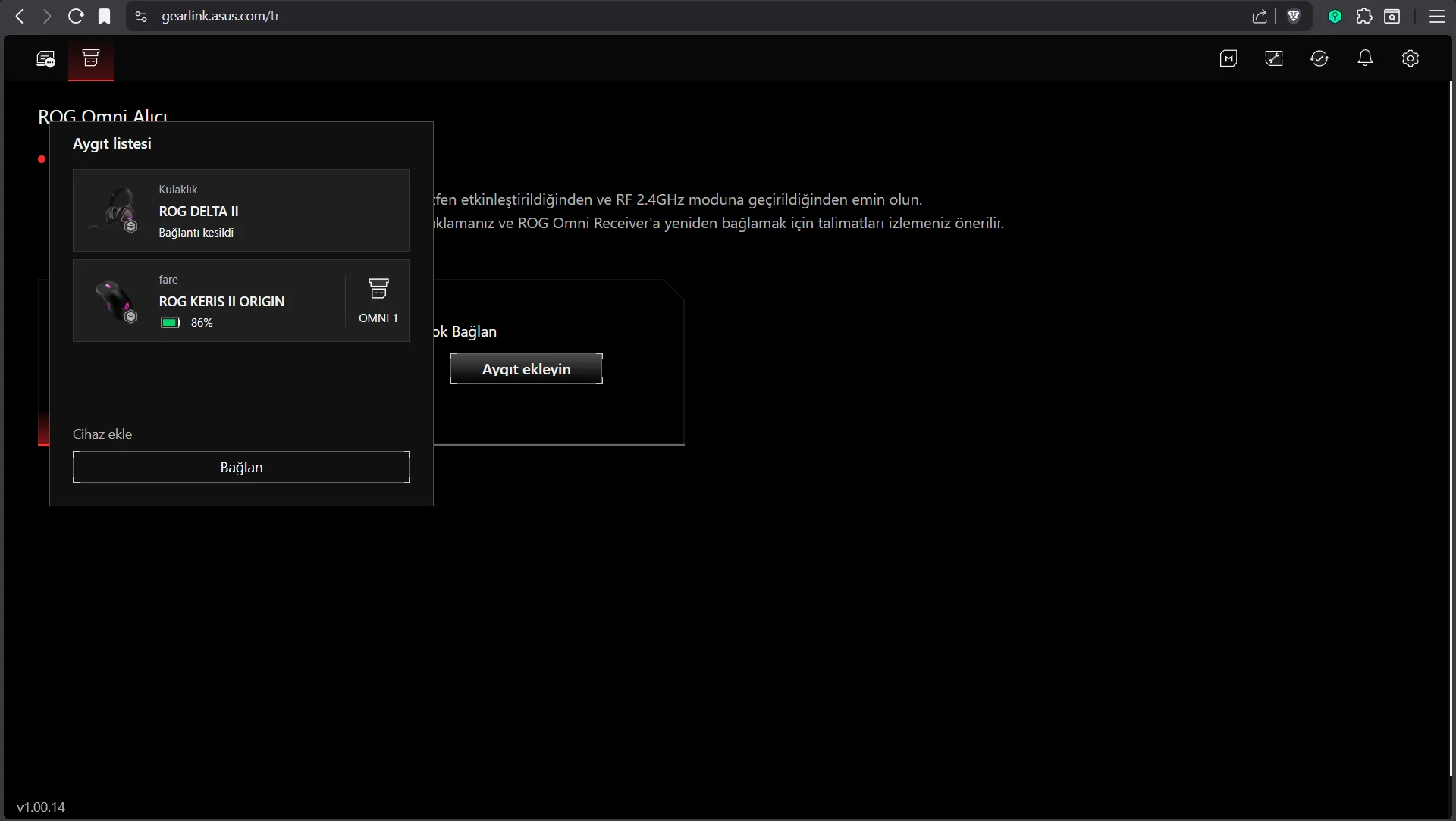Click the Aygıt listesi heading

point(112,143)
